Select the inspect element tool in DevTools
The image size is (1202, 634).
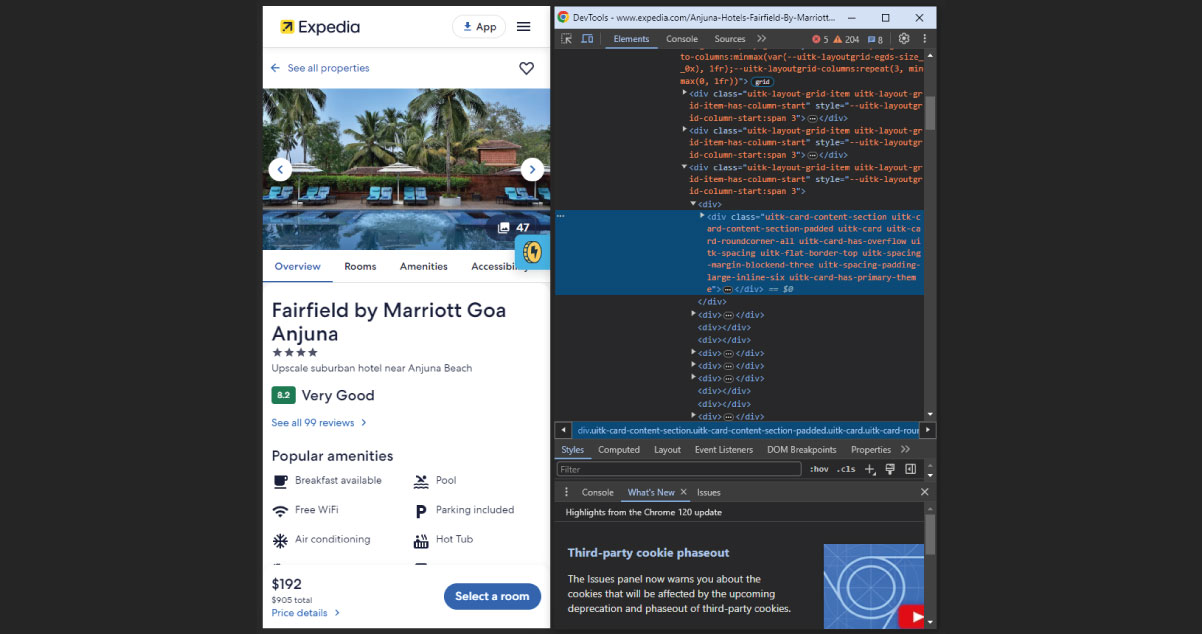pyautogui.click(x=565, y=38)
